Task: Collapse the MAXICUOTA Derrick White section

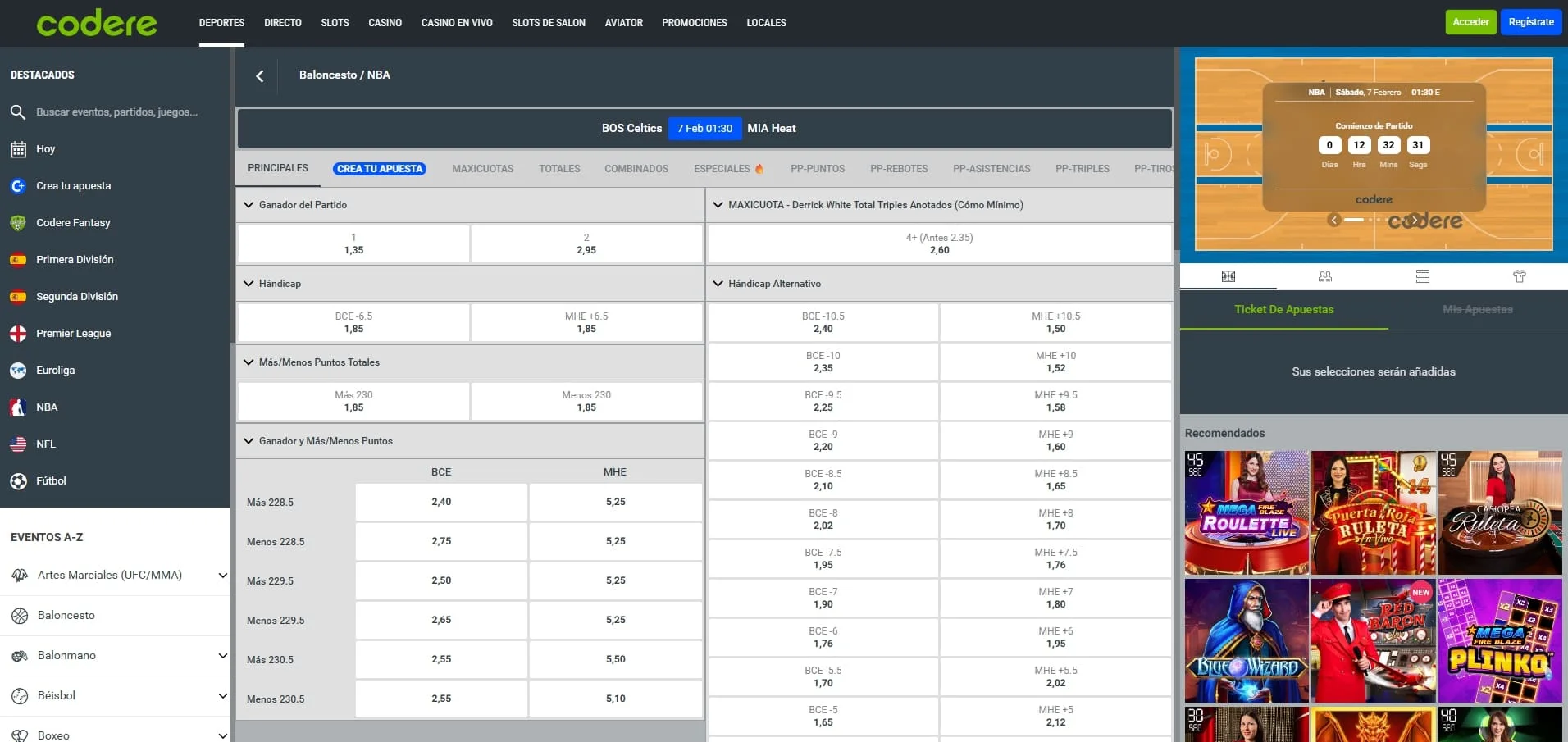Action: click(x=718, y=205)
